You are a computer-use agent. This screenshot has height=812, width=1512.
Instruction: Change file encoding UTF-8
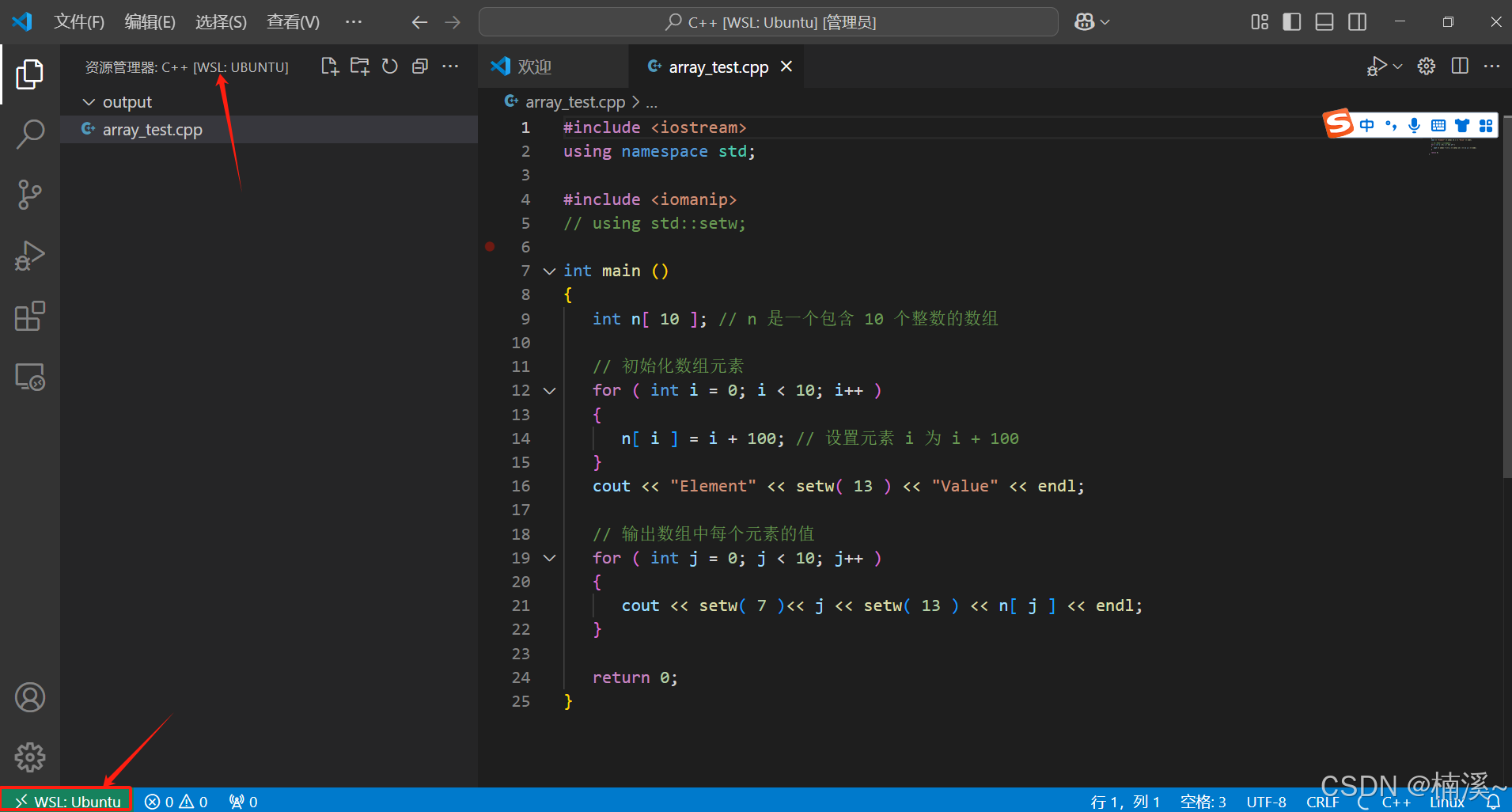coord(1266,802)
